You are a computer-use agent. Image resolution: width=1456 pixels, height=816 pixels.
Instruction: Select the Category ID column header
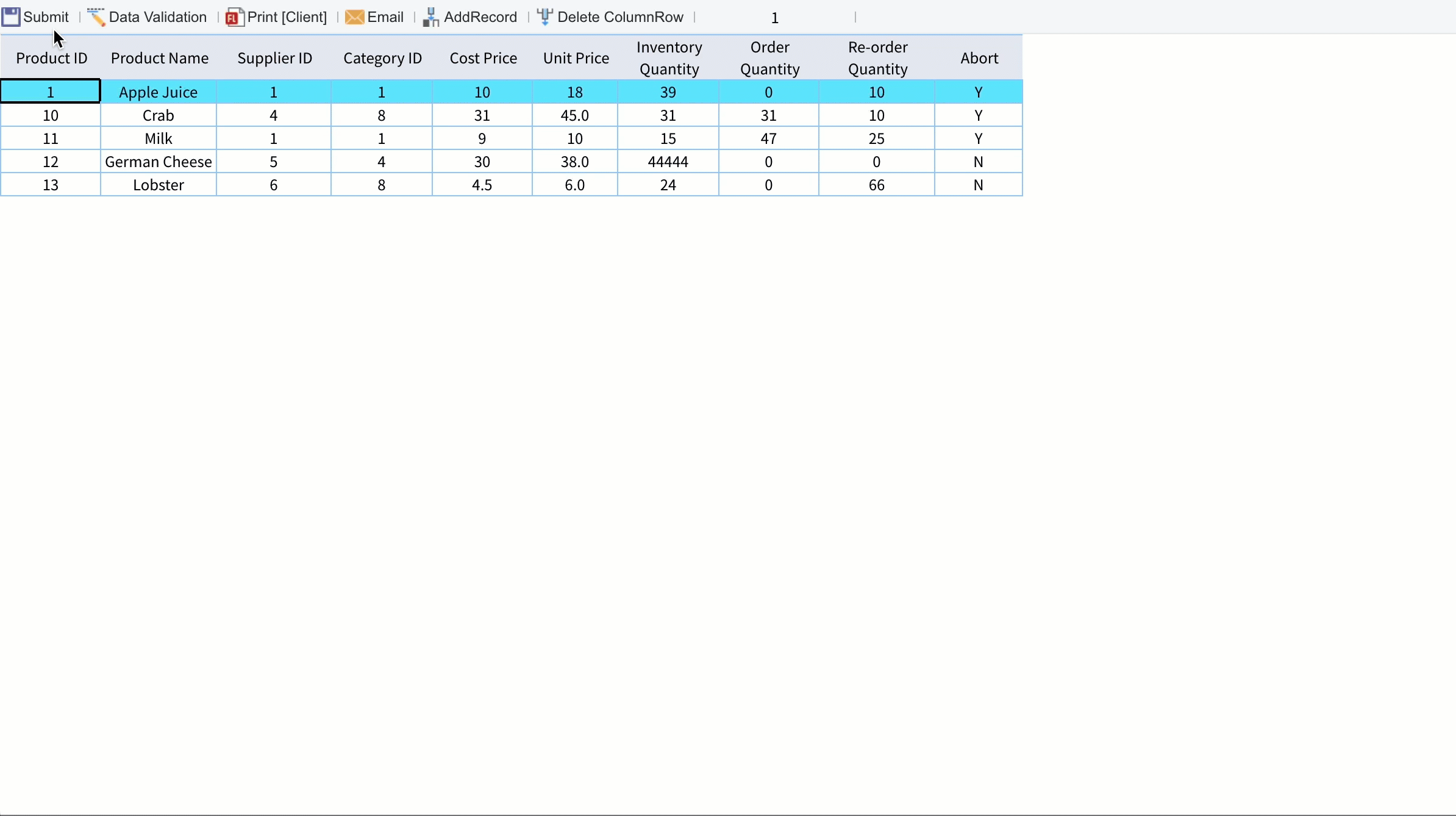pyautogui.click(x=382, y=58)
